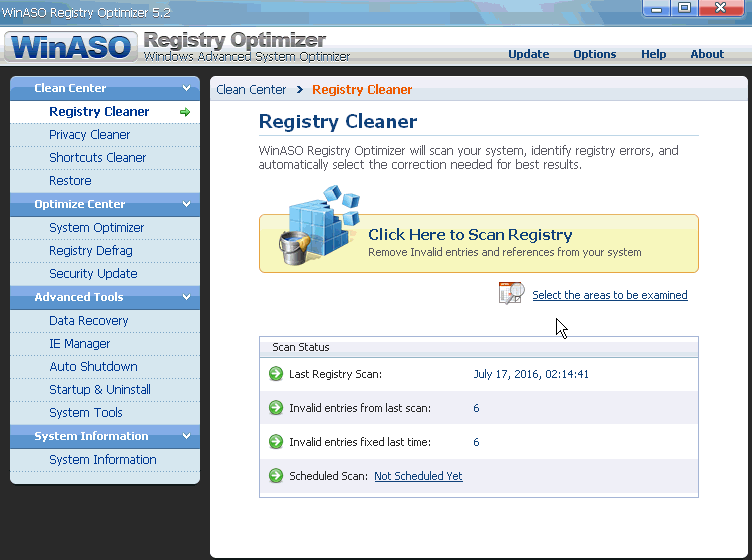Viewport: 752px width, 560px height.
Task: Collapse the System Information section header
Action: pyautogui.click(x=186, y=436)
